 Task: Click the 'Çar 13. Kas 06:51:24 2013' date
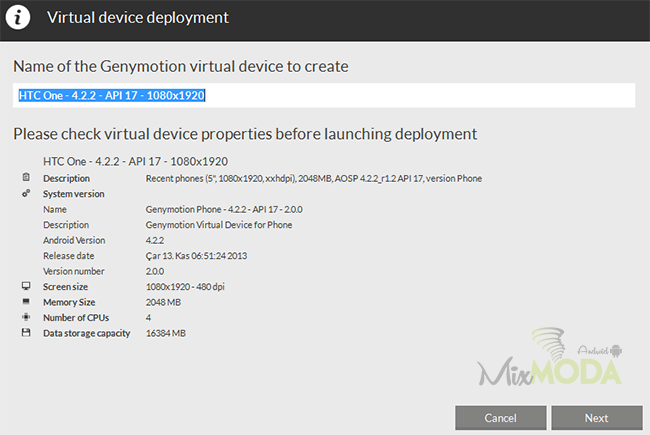coord(196,256)
